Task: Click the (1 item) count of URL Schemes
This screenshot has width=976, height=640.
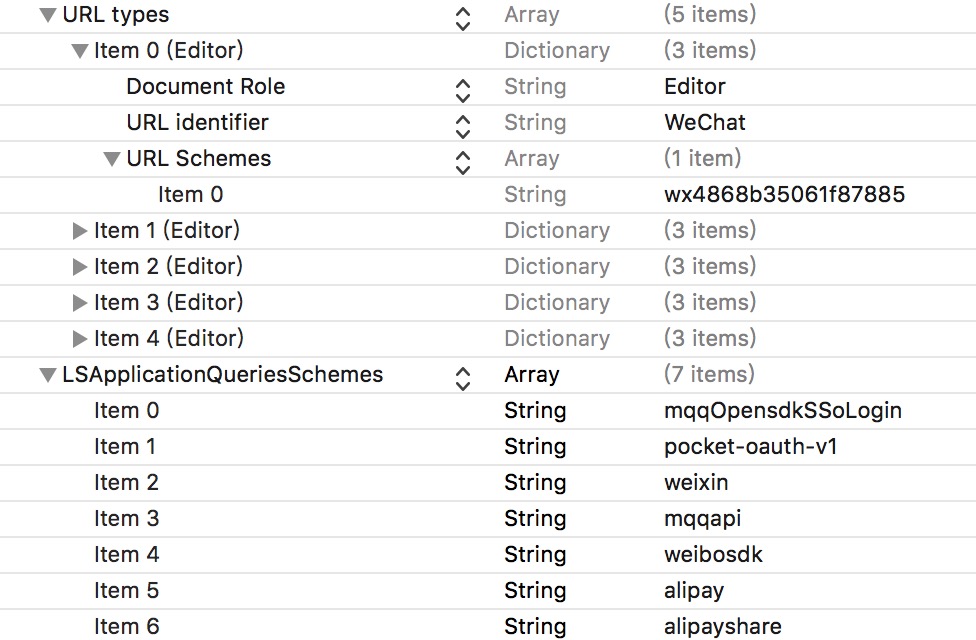Action: [x=702, y=159]
